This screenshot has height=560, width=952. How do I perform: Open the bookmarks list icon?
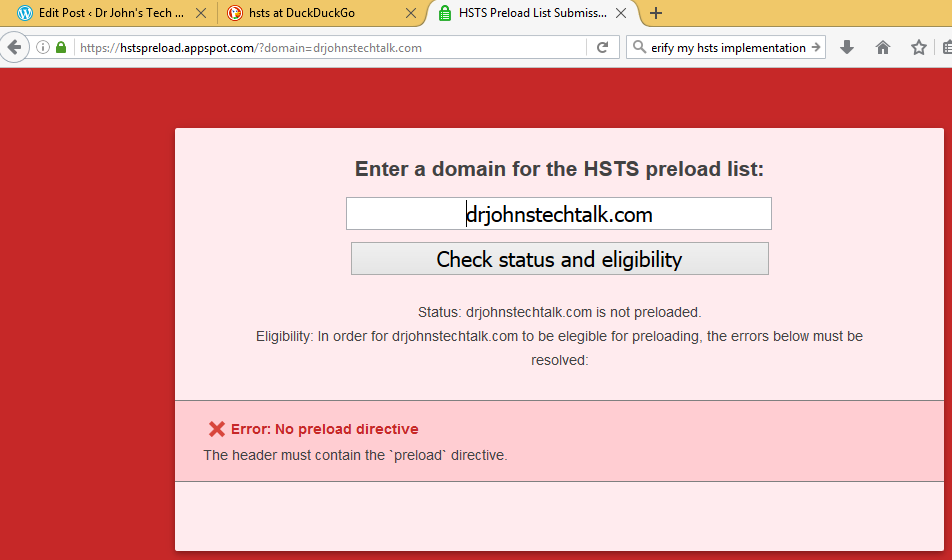947,47
